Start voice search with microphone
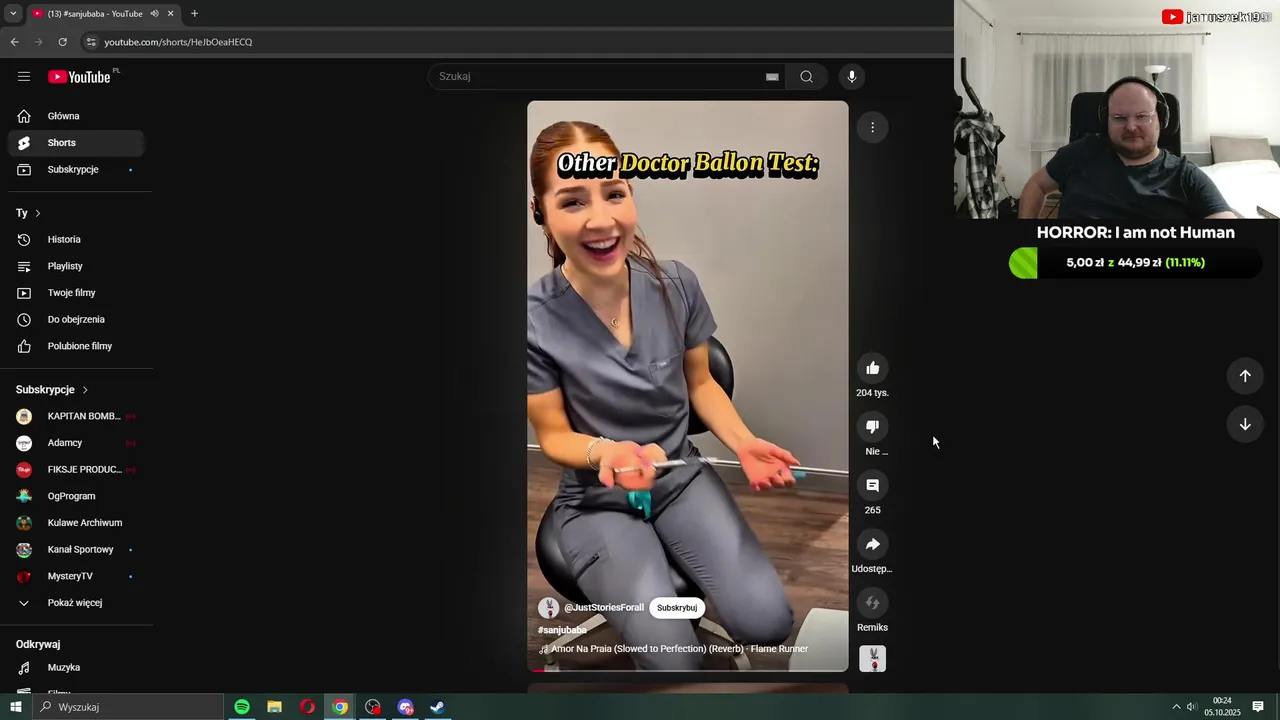Screen dimensions: 1280x720 pos(852,77)
